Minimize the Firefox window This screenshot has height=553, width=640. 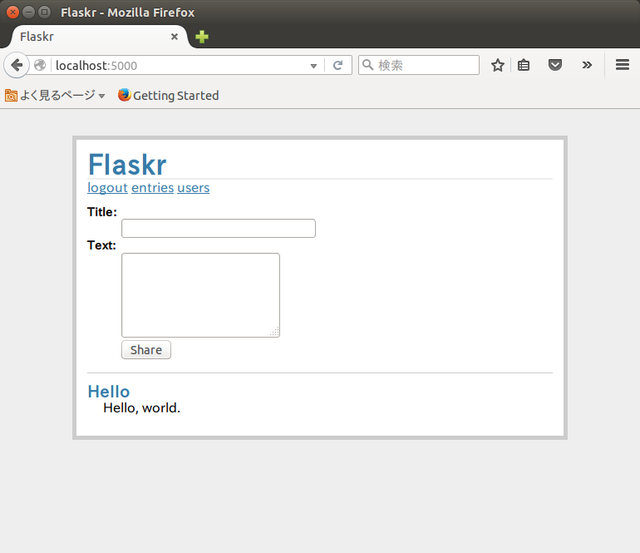(29, 12)
